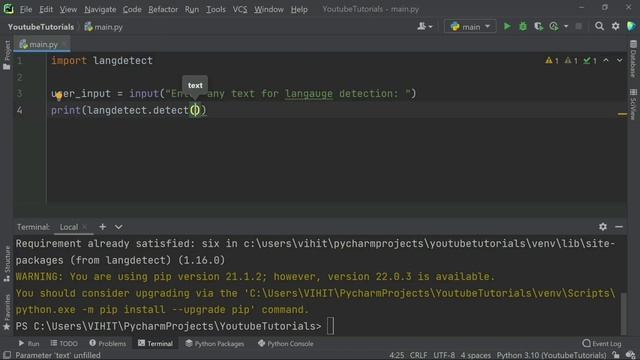Image resolution: width=640 pixels, height=360 pixels.
Task: Open the Python Console tool window
Action: pyautogui.click(x=286, y=344)
